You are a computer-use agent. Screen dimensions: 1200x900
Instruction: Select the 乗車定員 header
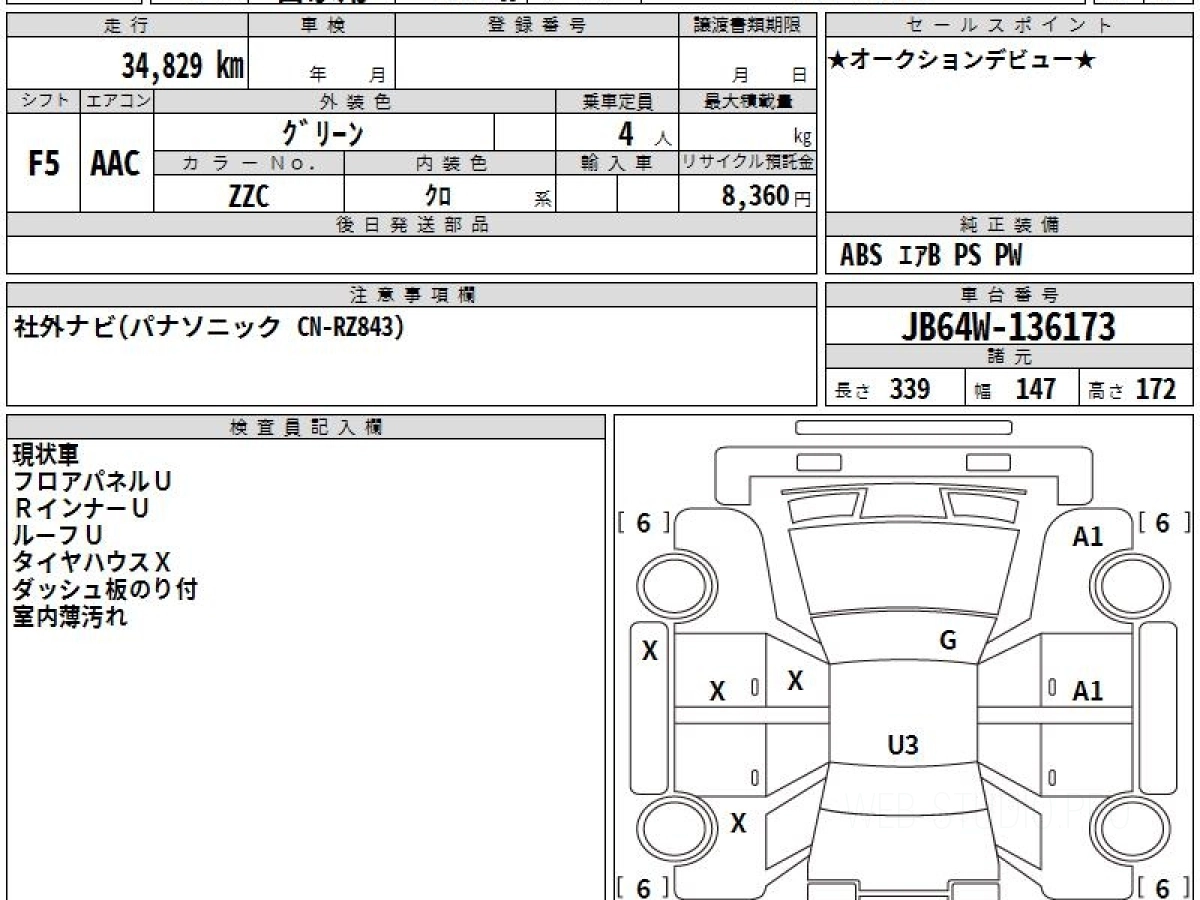(x=617, y=101)
